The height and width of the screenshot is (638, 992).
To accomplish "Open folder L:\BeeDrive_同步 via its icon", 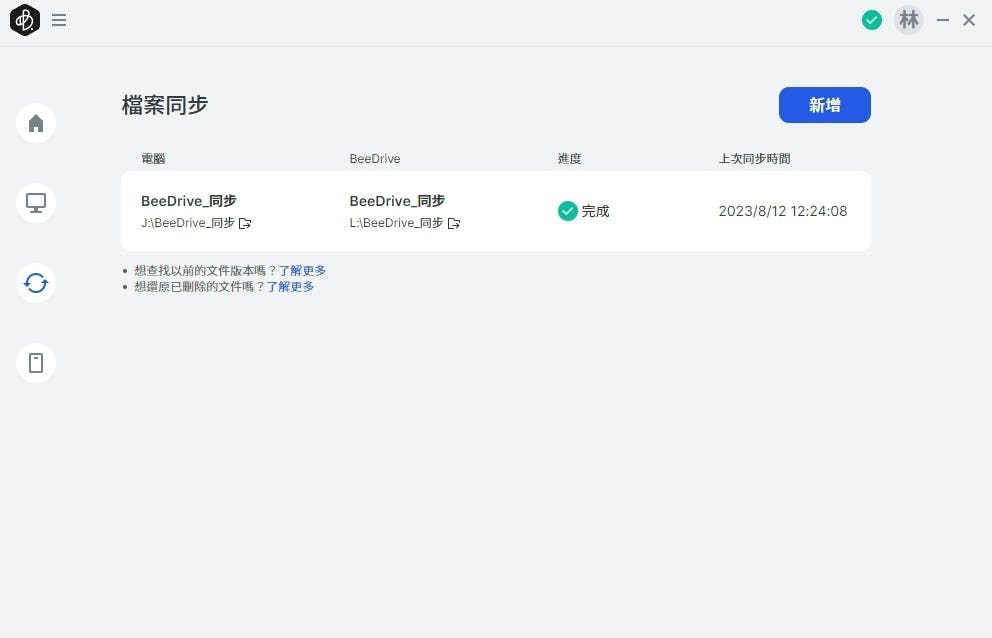I will (x=454, y=223).
